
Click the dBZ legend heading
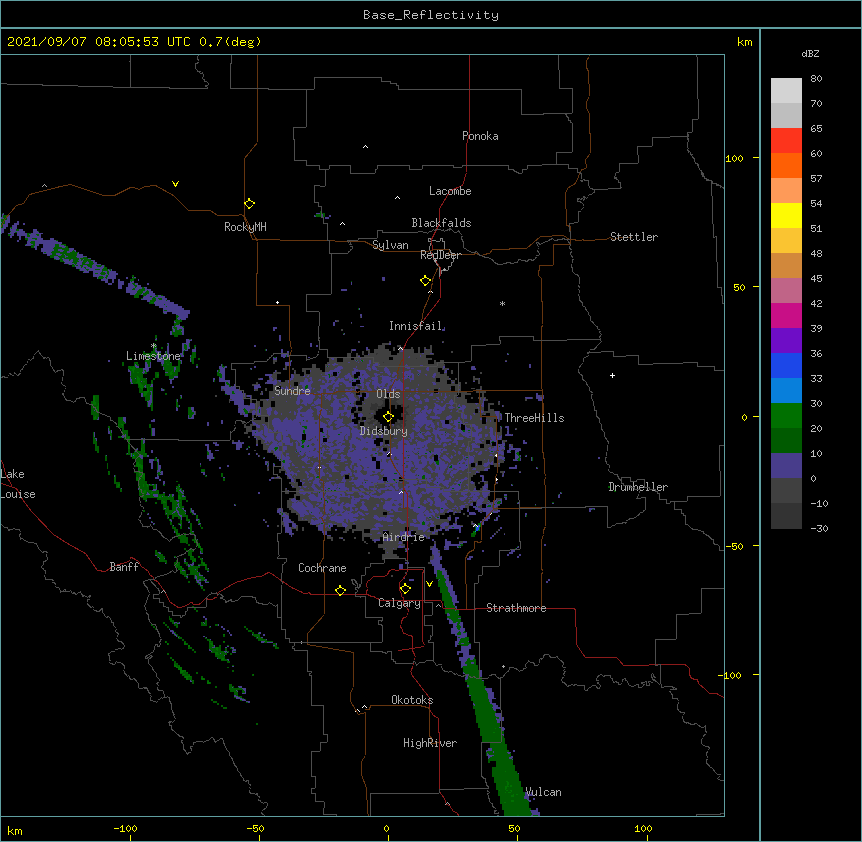[x=810, y=53]
